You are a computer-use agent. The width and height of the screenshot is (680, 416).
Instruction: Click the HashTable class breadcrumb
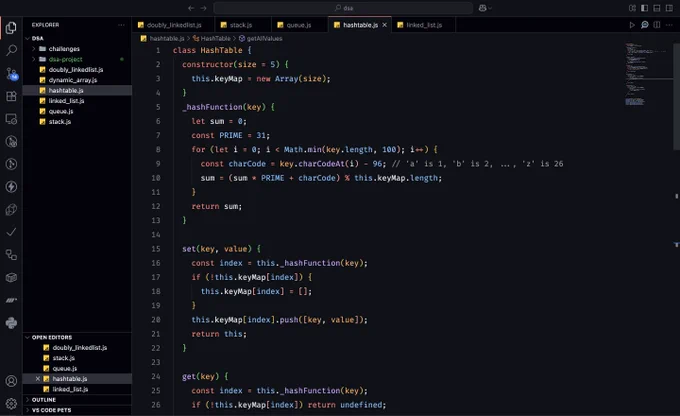point(212,39)
